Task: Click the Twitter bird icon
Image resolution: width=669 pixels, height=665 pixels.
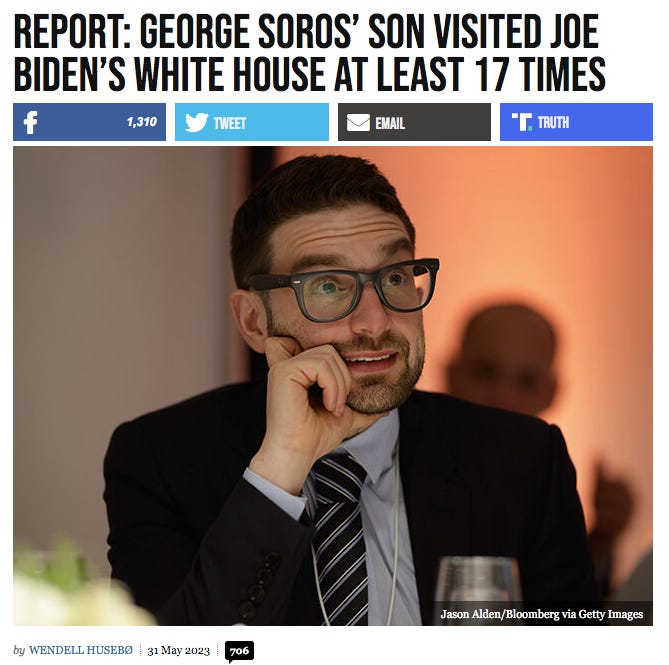Action: click(196, 122)
